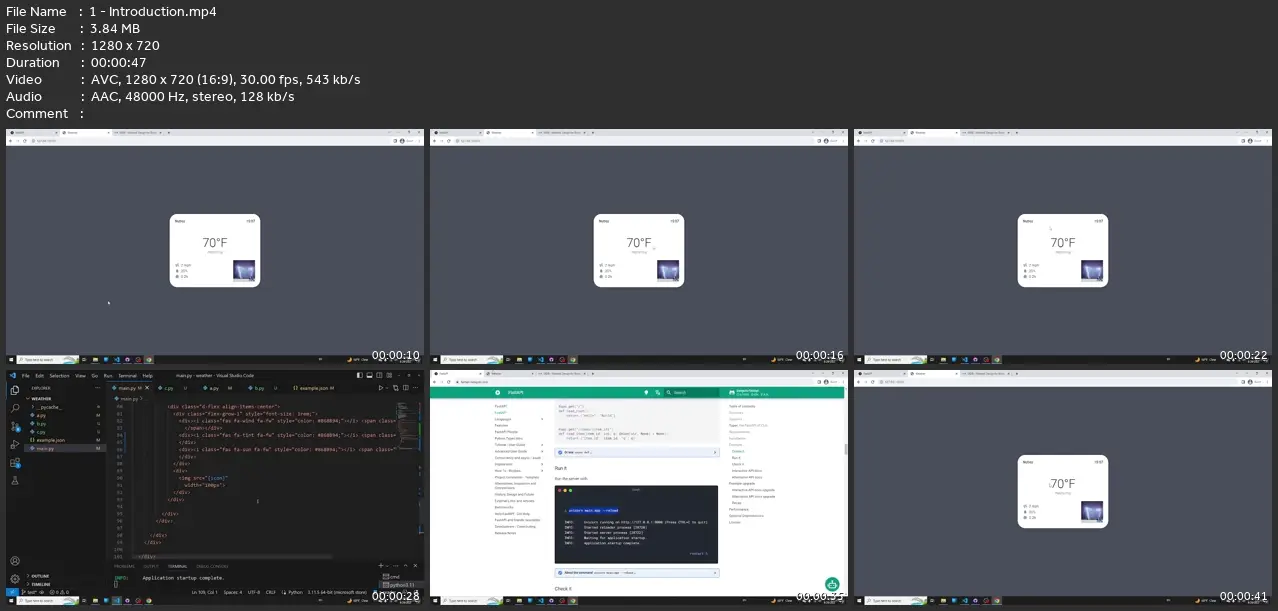Select a.py in the VS Code explorer tree

coord(41,415)
